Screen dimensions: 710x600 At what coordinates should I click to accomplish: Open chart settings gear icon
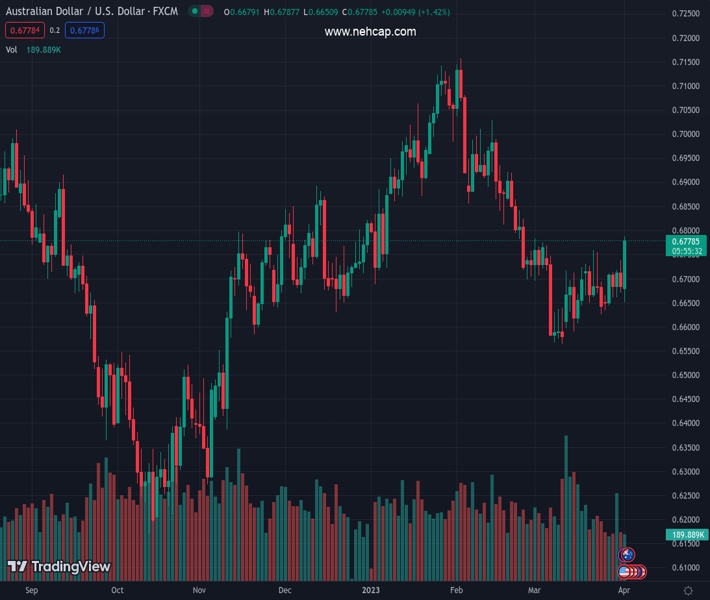coord(688,591)
